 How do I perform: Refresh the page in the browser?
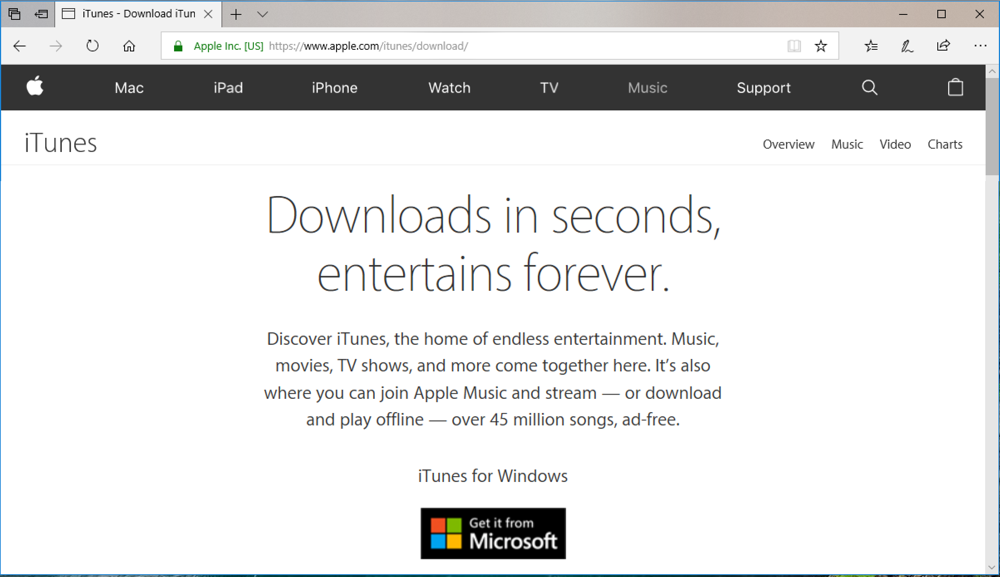(92, 46)
